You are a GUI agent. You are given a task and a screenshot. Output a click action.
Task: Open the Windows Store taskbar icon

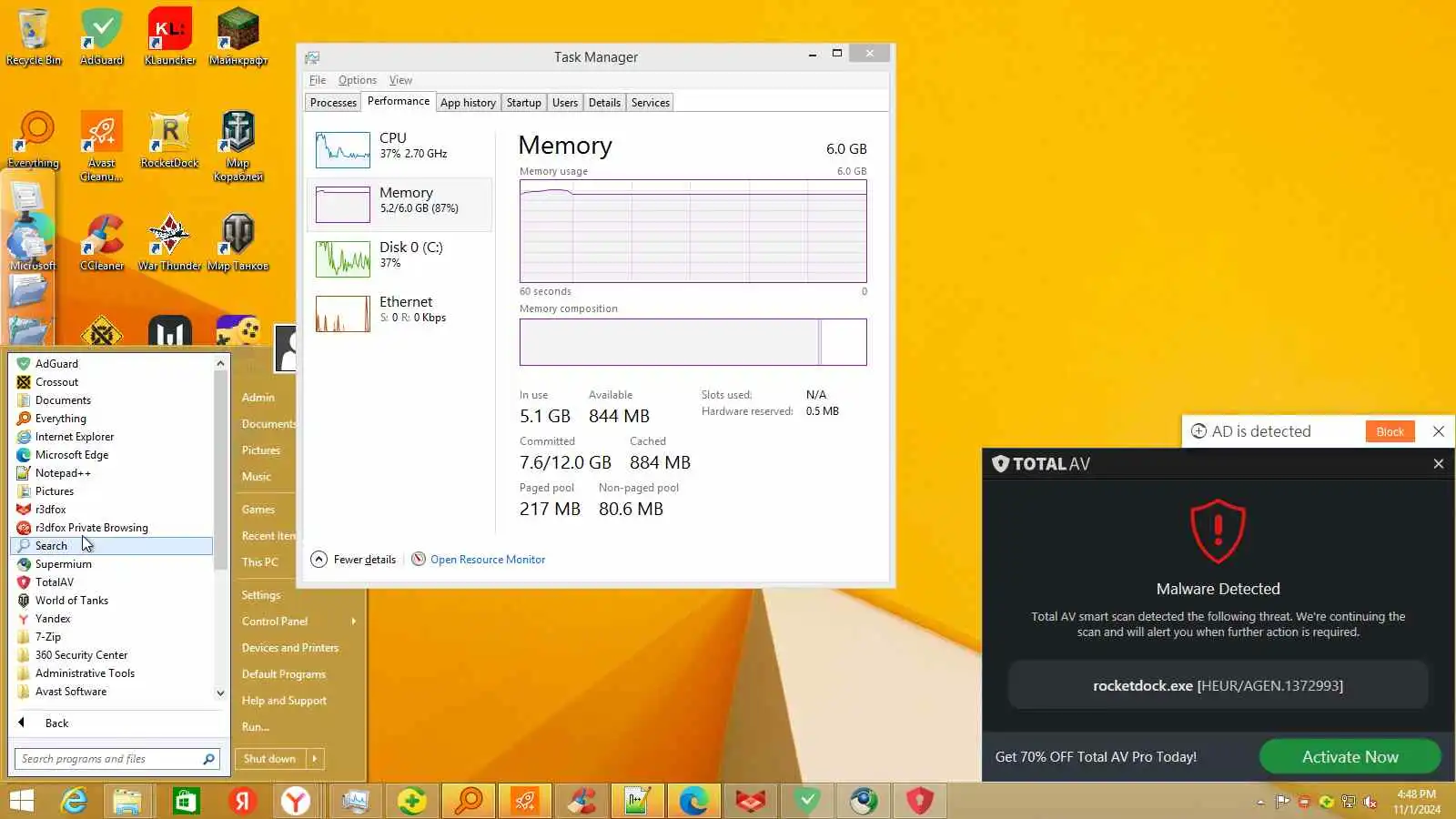click(186, 801)
